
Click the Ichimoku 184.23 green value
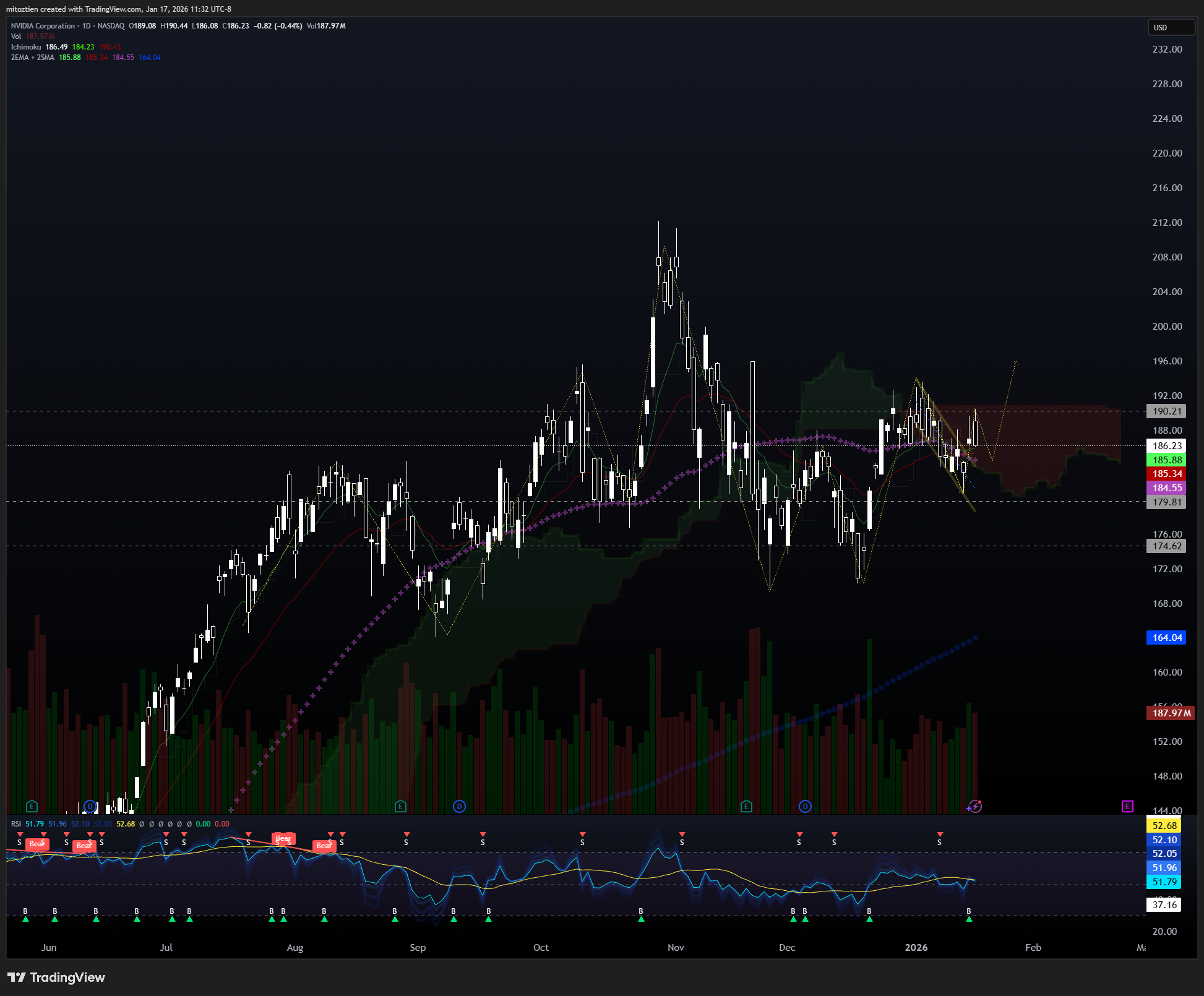[83, 47]
